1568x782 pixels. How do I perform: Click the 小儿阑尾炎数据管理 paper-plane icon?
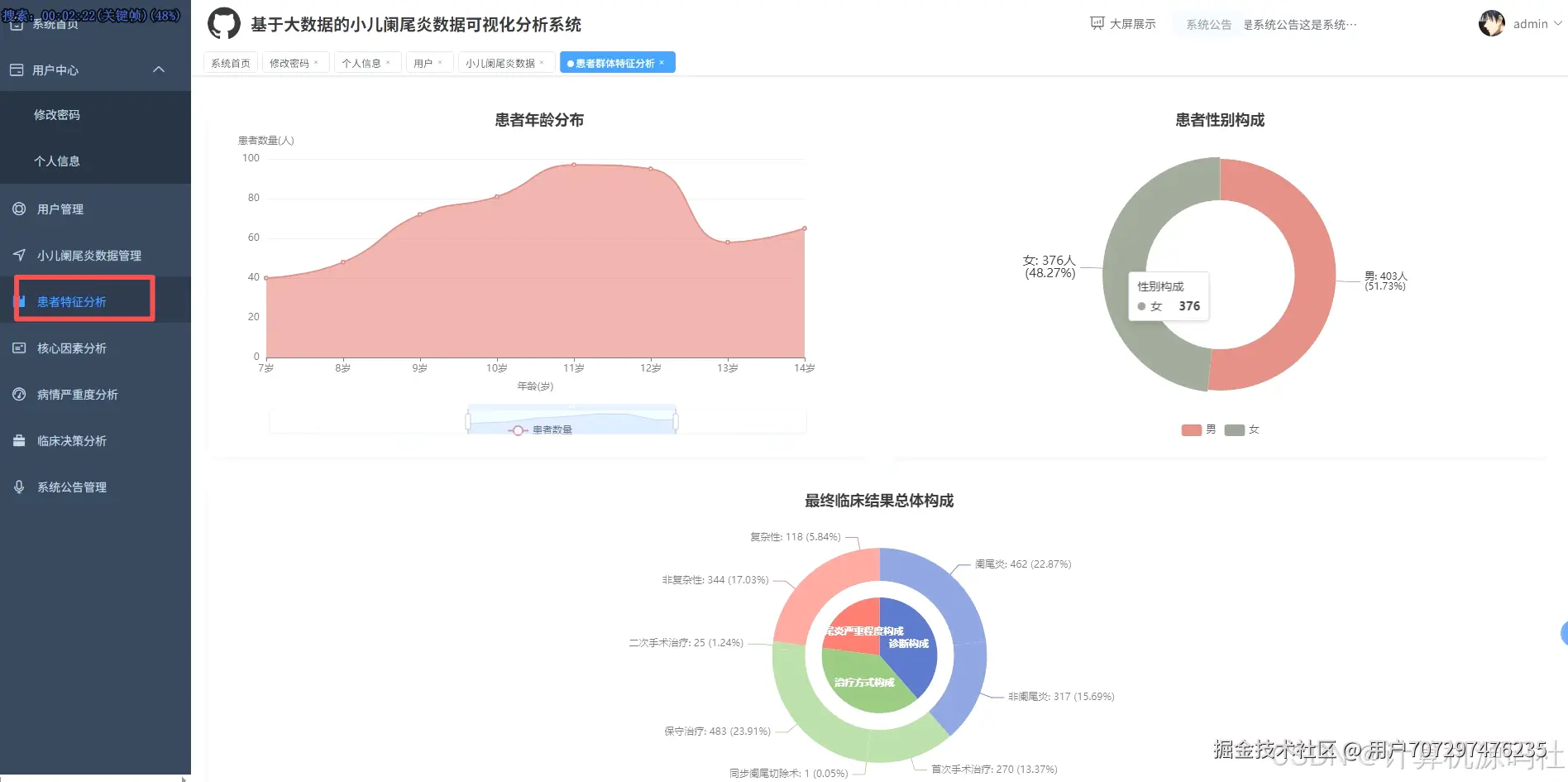tap(18, 255)
